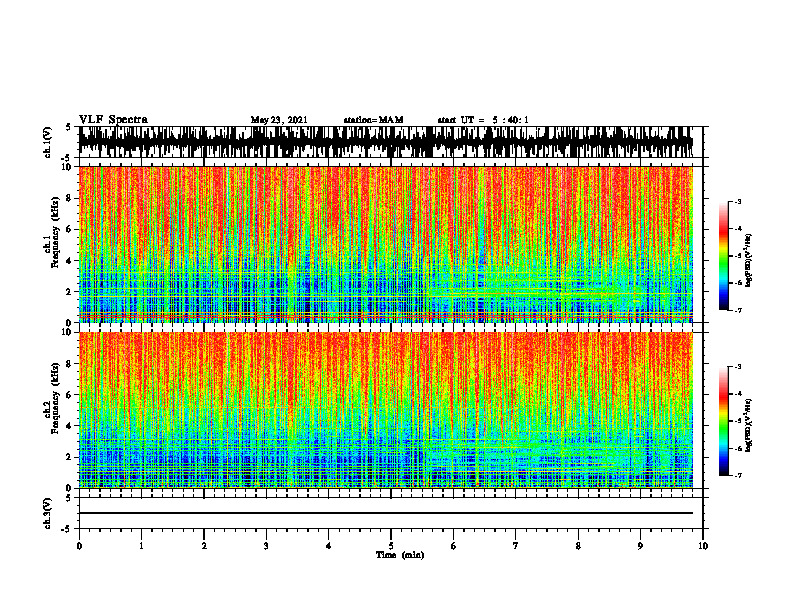Click the "-3" label on ch.2 color scale
The height and width of the screenshot is (612, 792).
click(x=738, y=367)
